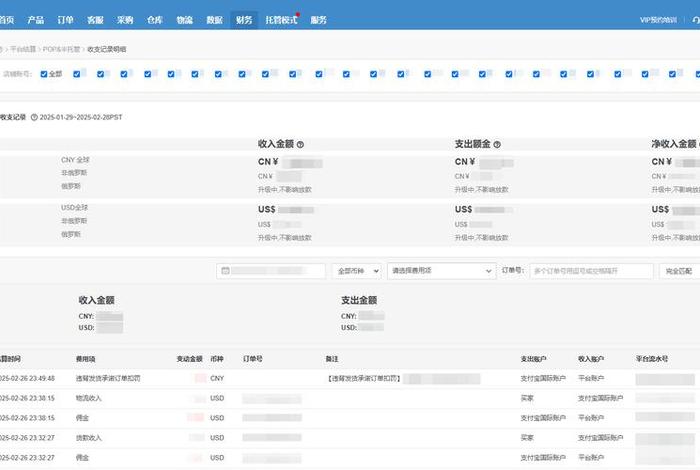Open the 物流 navigation item
The width and height of the screenshot is (700, 470).
pos(184,20)
